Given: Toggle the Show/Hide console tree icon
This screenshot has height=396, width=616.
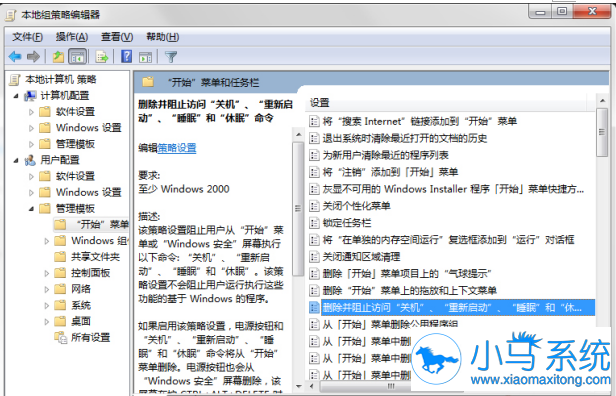Looking at the screenshot, I should [x=77, y=57].
